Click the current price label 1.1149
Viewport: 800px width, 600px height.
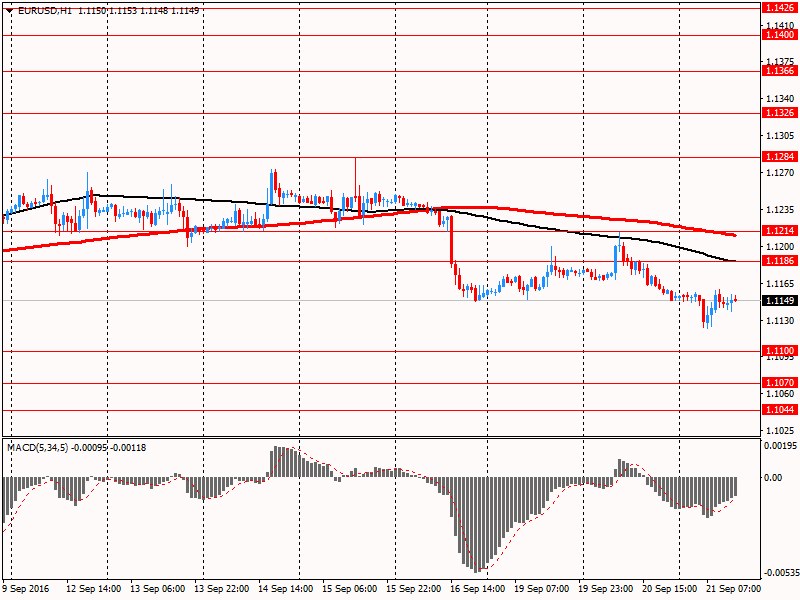coord(780,301)
